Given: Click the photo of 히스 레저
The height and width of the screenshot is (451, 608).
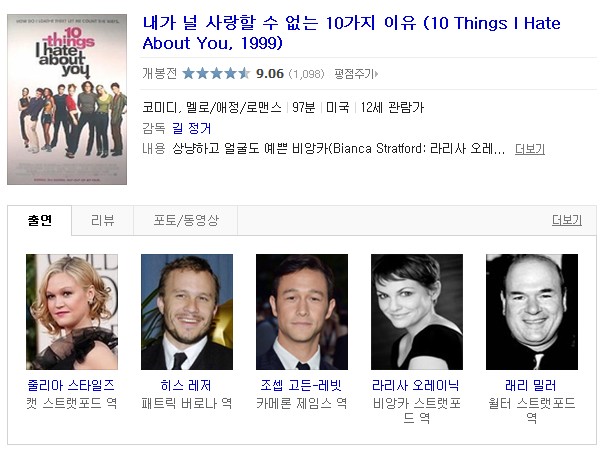Looking at the screenshot, I should click(187, 312).
